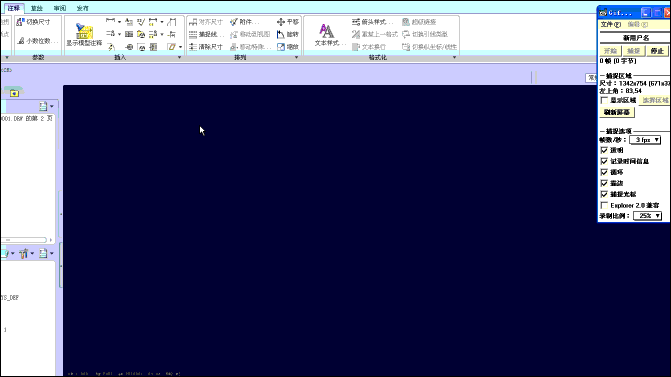
Task: Click the 刷新屏幕 refresh screen button
Action: [617, 113]
